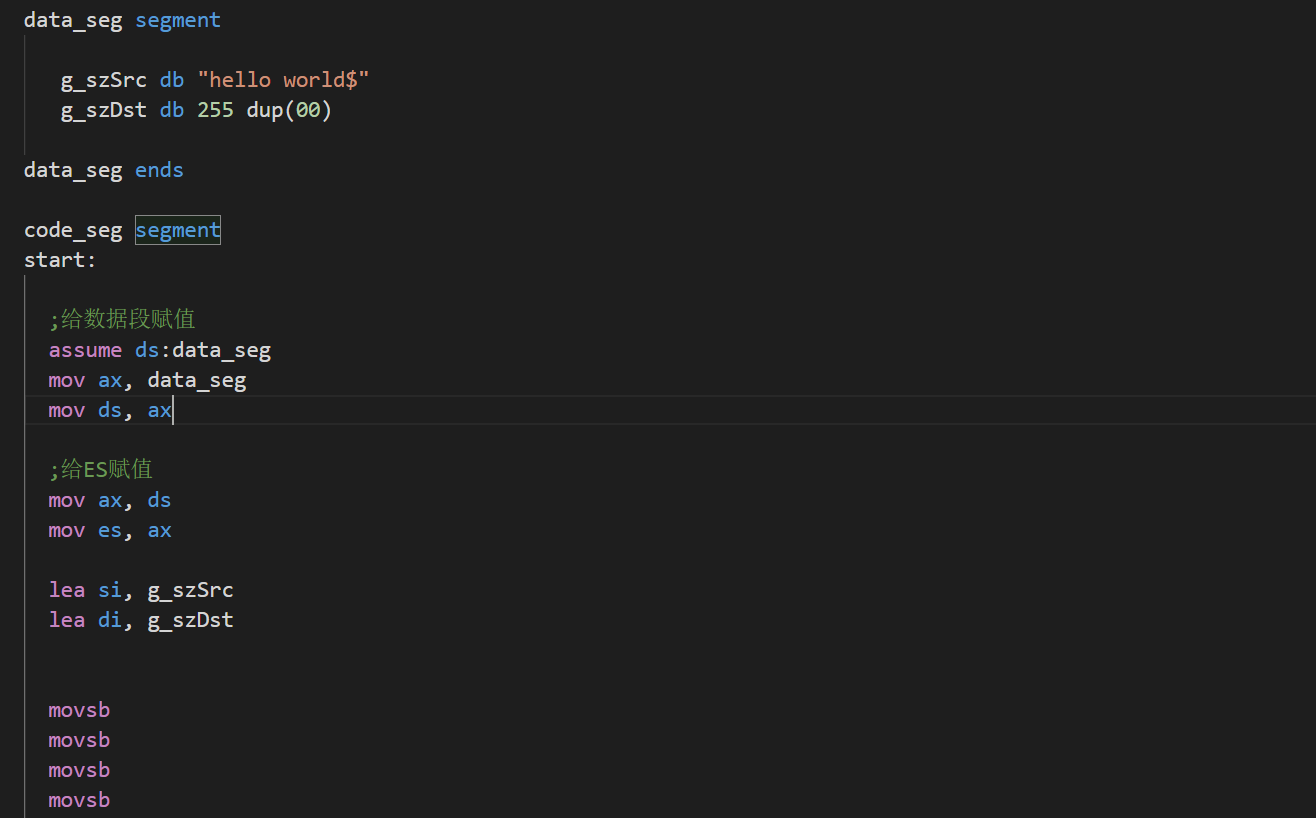Click the last visible movsb instruction
This screenshot has height=818, width=1316.
click(x=79, y=800)
